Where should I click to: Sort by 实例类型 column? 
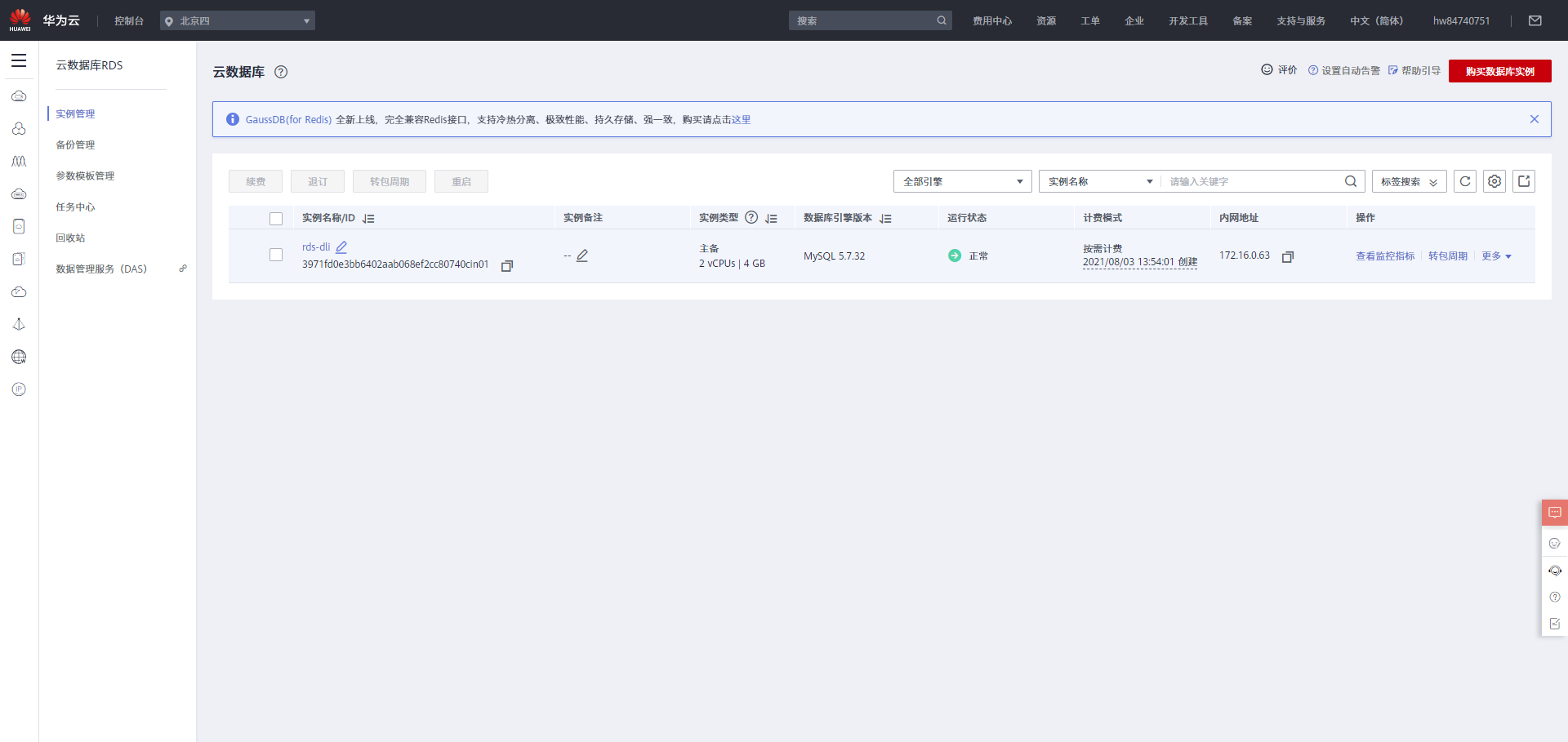[x=772, y=219]
